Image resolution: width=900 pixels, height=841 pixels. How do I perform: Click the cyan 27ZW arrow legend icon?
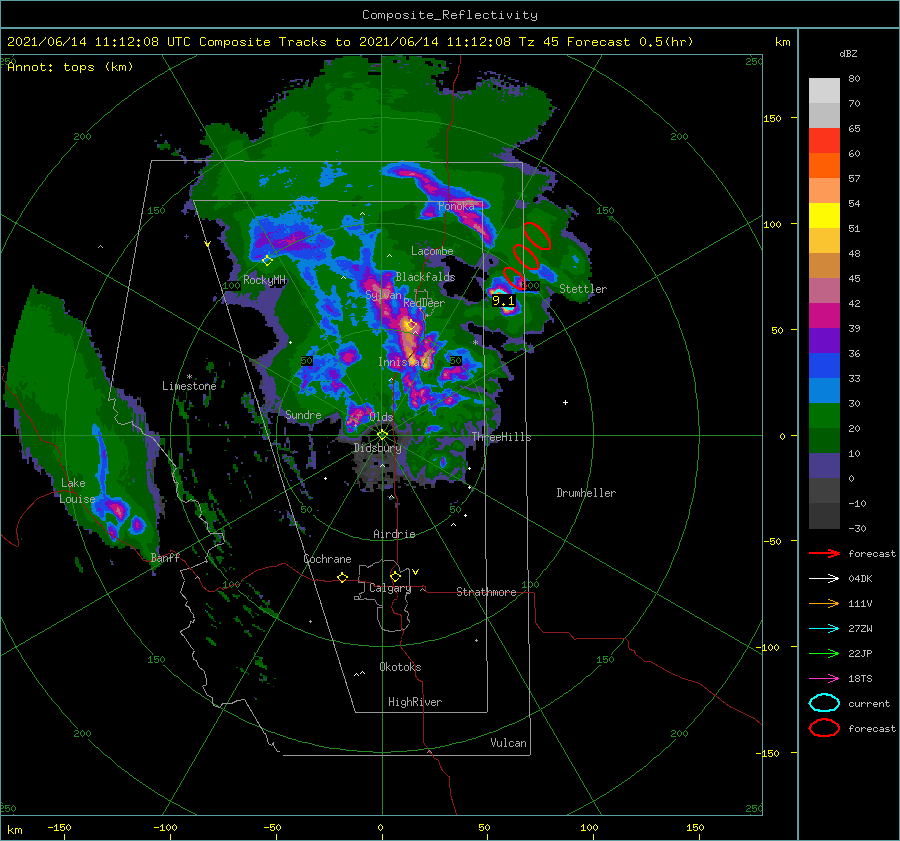tap(824, 629)
